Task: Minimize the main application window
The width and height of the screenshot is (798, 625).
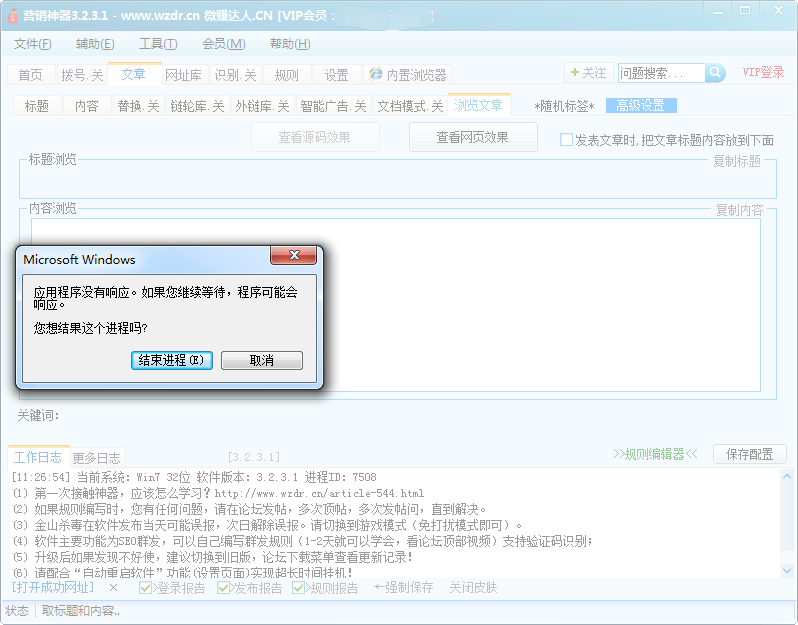Action: (718, 11)
